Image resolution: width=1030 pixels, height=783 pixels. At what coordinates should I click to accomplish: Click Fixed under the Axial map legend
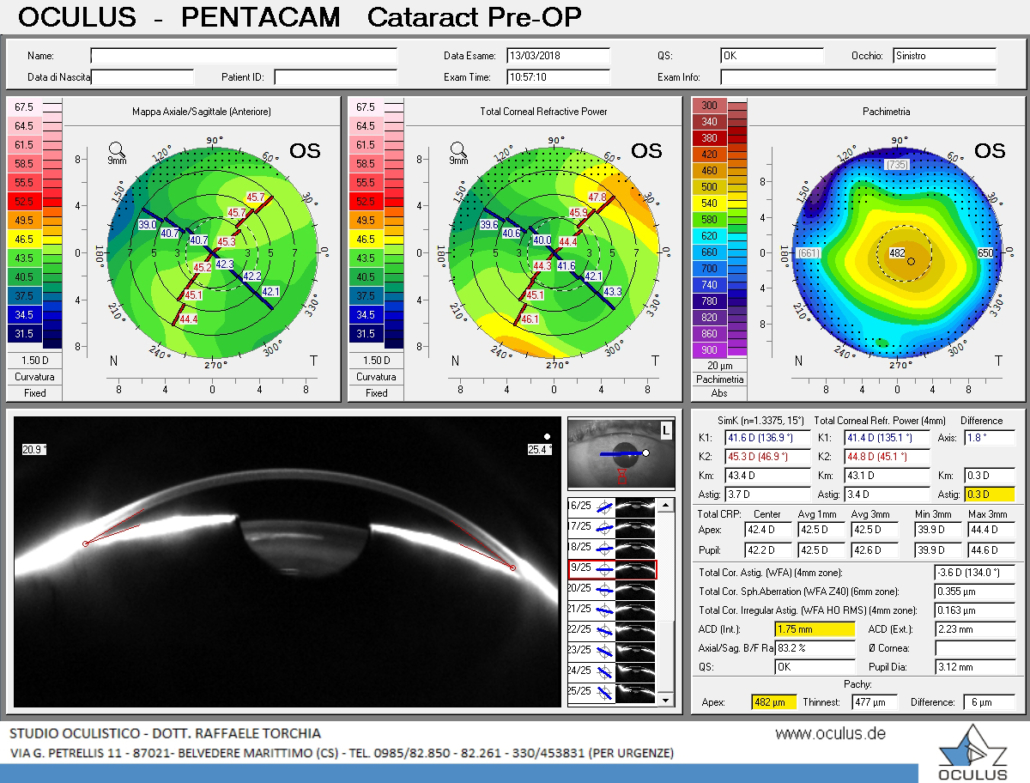click(35, 393)
